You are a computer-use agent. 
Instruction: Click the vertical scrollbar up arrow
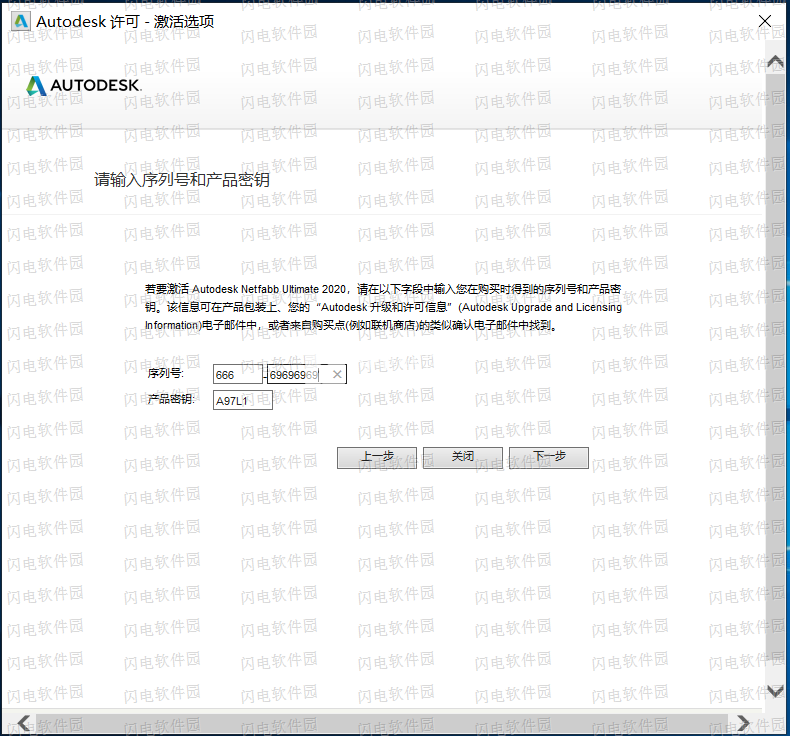pyautogui.click(x=775, y=62)
